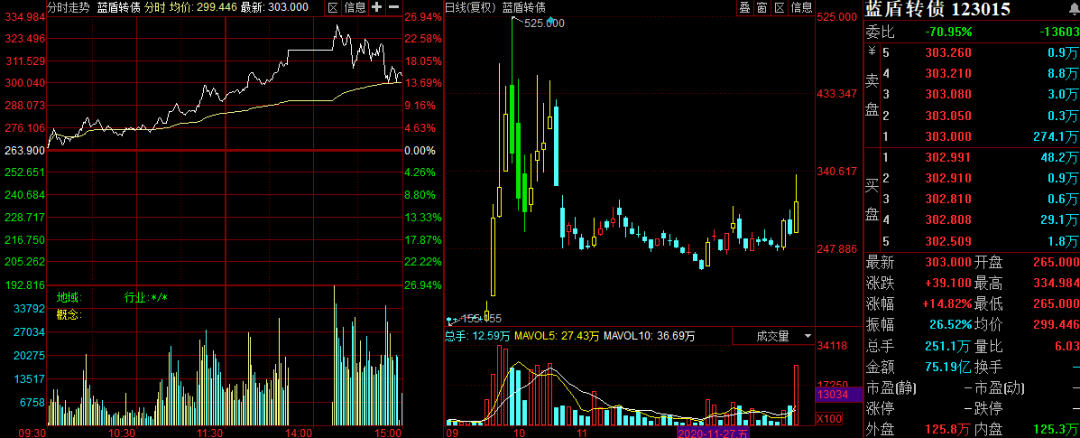Click the 日线(复权) period label

470,8
